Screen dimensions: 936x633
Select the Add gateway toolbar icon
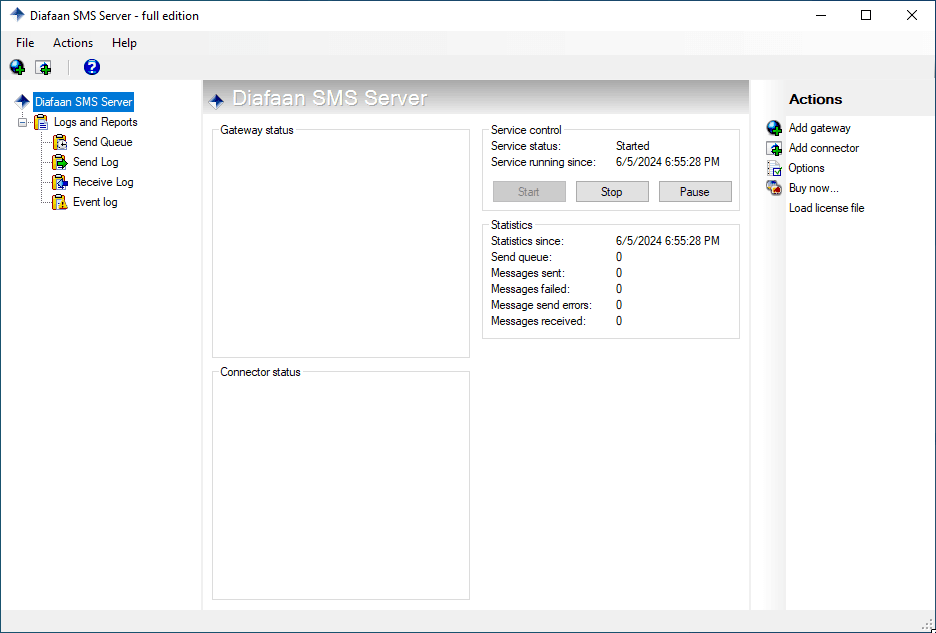16,66
